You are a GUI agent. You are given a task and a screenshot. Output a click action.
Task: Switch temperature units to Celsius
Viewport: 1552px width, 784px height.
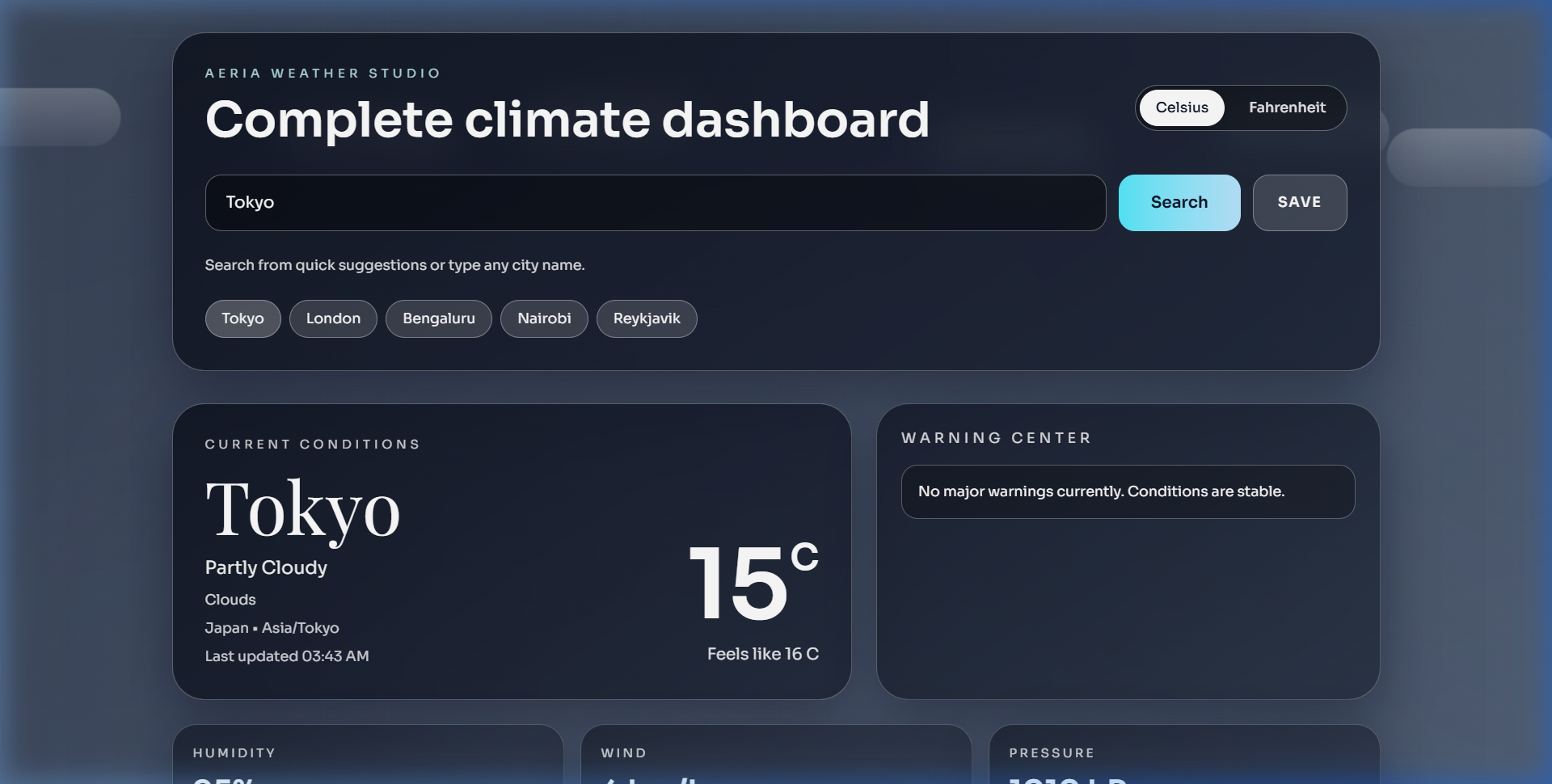point(1182,107)
